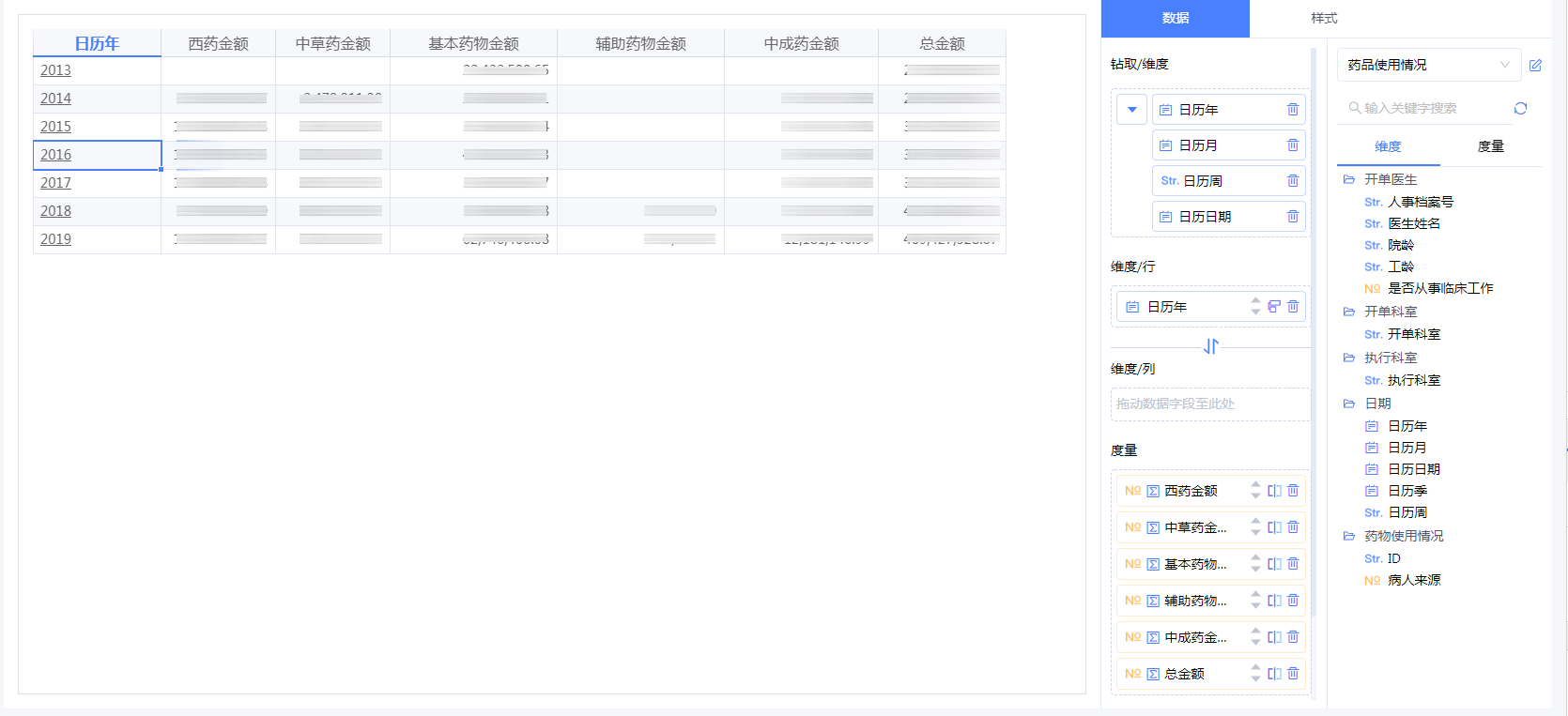1568x716 pixels.
Task: Click the column icon on the 辅助药物金额 measure
Action: pos(1274,601)
